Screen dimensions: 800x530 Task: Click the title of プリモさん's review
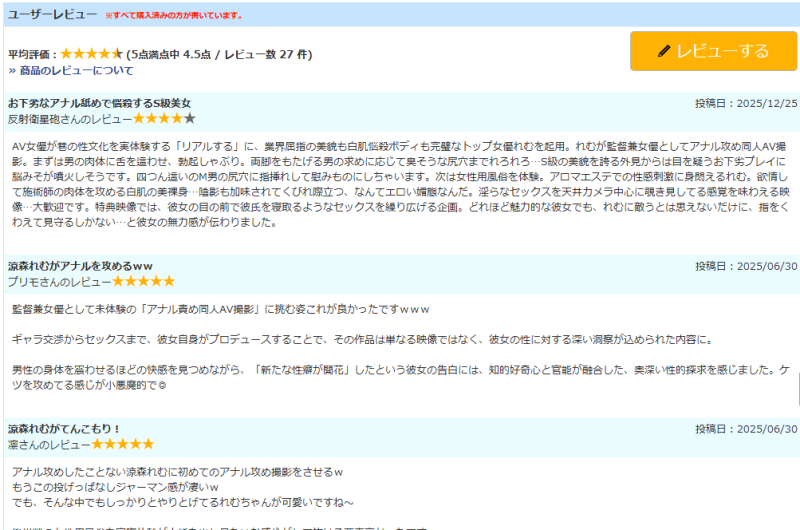click(80, 266)
